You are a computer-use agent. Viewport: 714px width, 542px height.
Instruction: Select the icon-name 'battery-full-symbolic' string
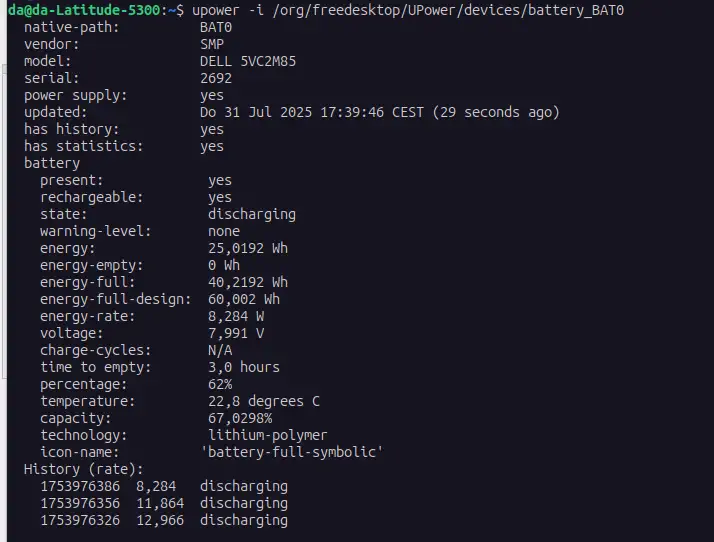(x=292, y=452)
